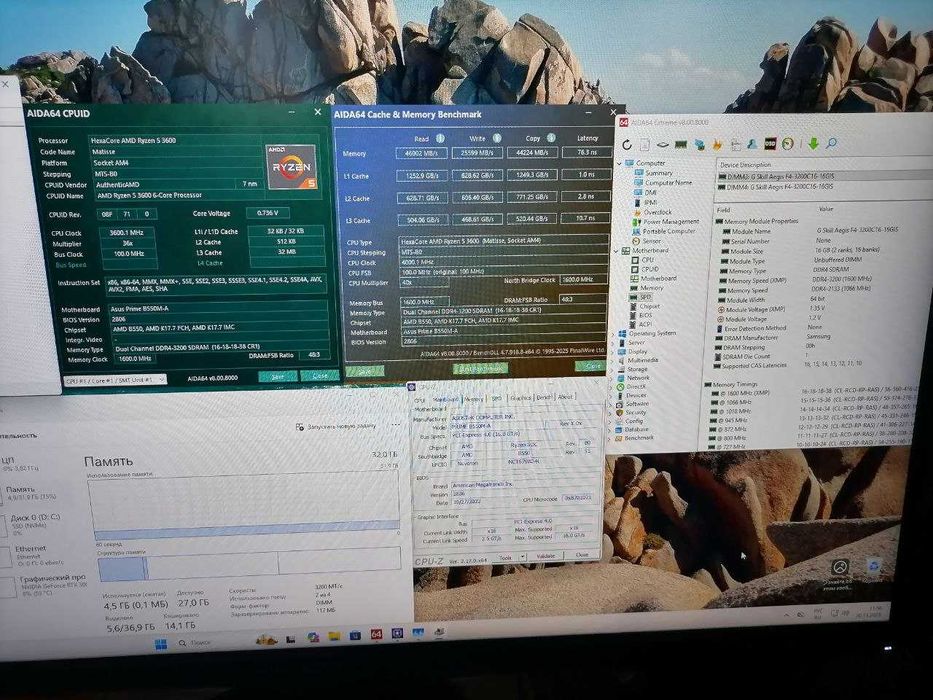
Task: Select Benchmark in AIDA64 tree
Action: pos(638,438)
